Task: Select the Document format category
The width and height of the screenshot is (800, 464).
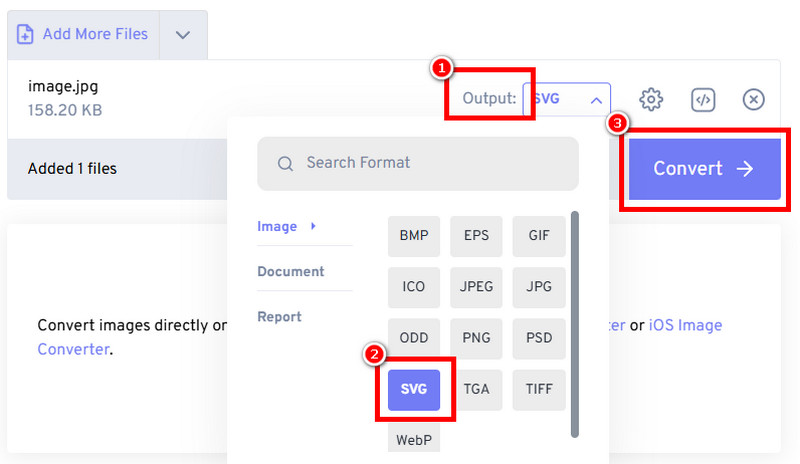Action: (290, 271)
